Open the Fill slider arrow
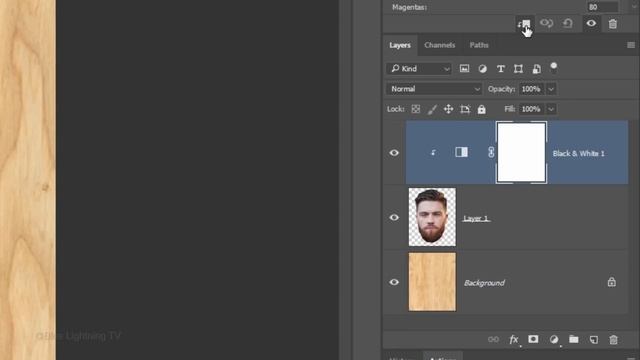 pyautogui.click(x=551, y=109)
